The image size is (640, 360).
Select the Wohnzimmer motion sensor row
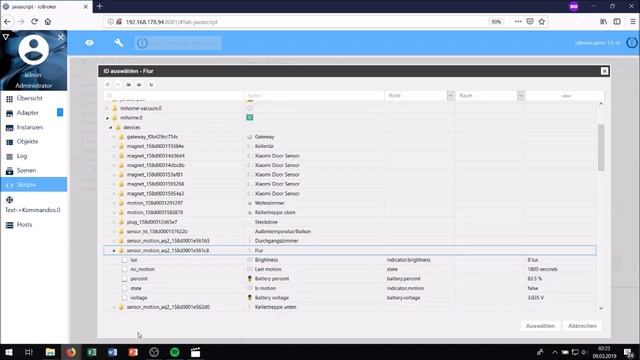click(350, 203)
